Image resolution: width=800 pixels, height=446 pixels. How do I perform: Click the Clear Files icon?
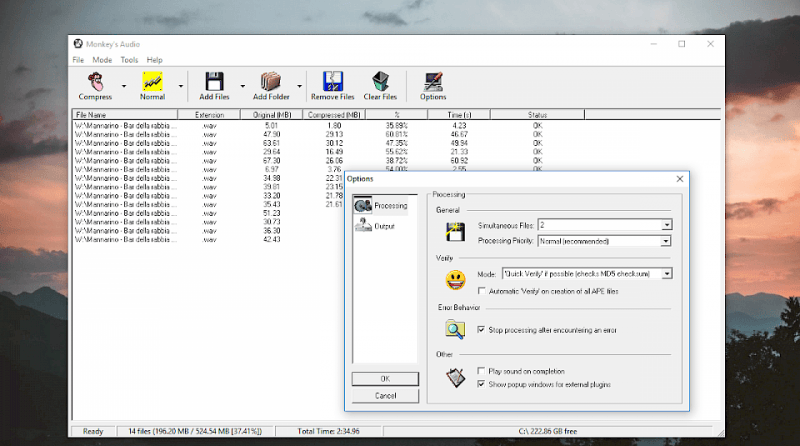pyautogui.click(x=380, y=82)
